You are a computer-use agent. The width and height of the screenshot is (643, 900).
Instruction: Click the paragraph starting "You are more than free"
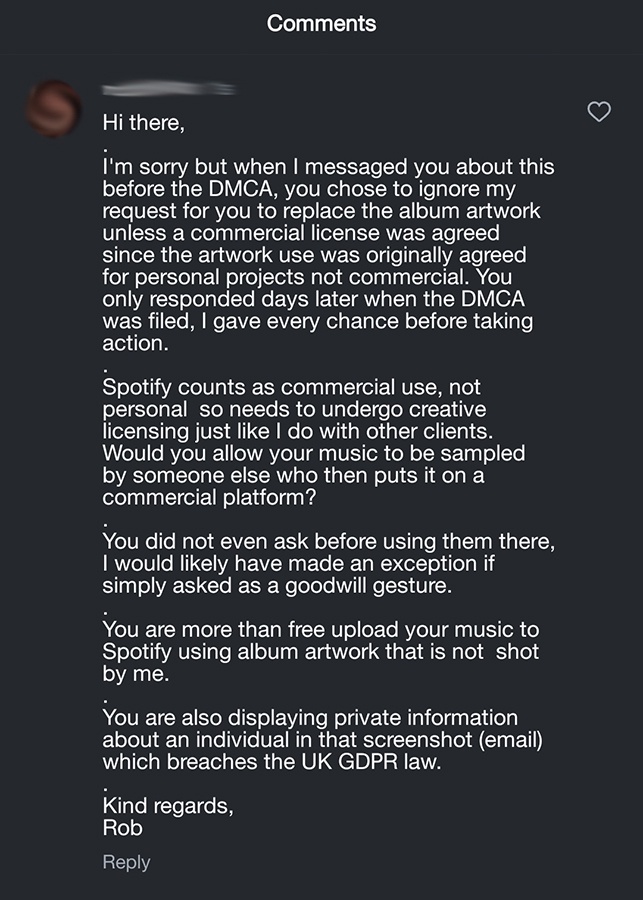(x=320, y=652)
